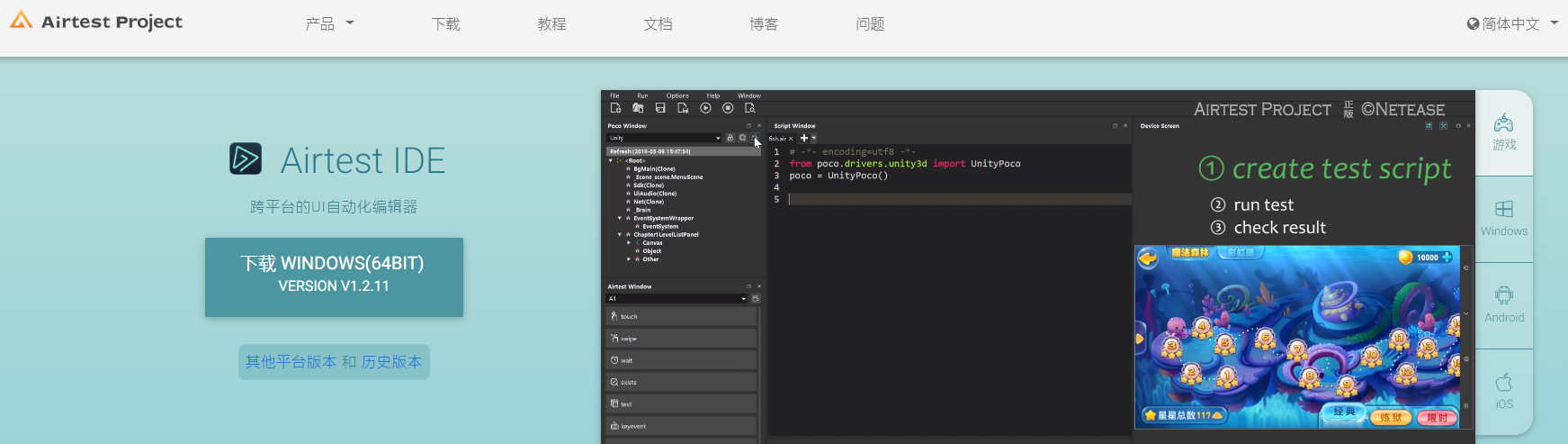Select the 游戏 side tab
This screenshot has height=444, width=1568.
click(1504, 132)
